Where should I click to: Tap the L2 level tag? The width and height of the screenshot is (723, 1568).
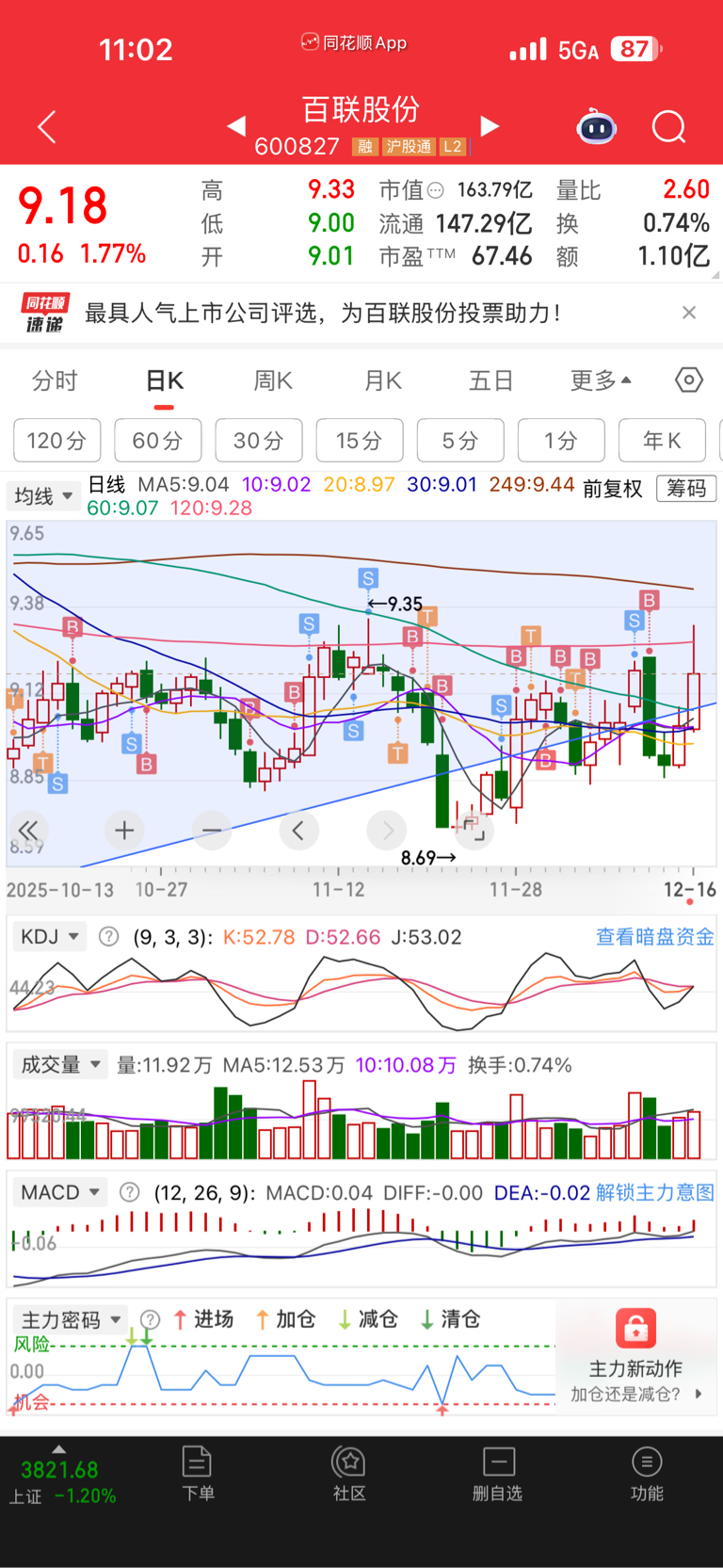click(x=453, y=146)
